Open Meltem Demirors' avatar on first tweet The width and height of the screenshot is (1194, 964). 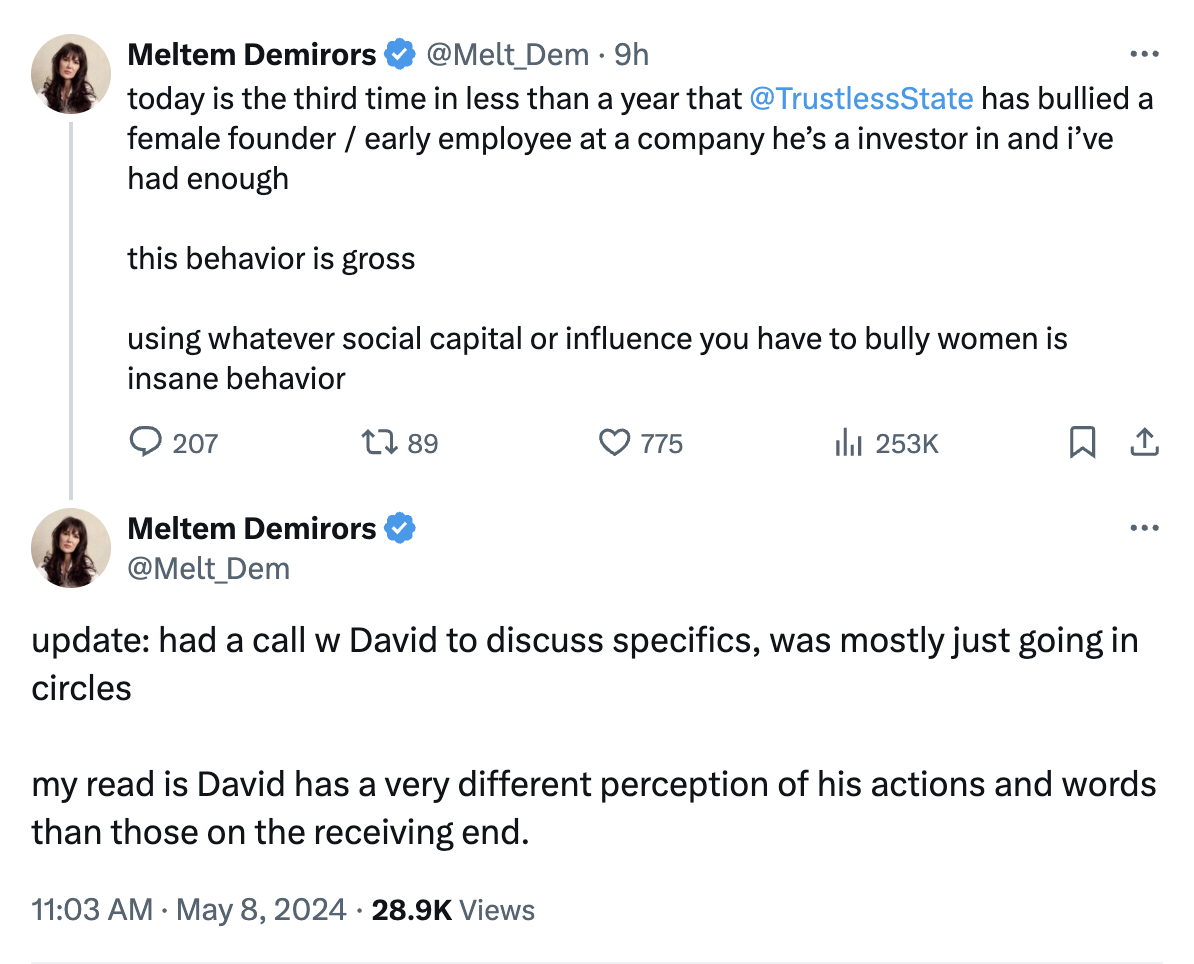[x=70, y=74]
